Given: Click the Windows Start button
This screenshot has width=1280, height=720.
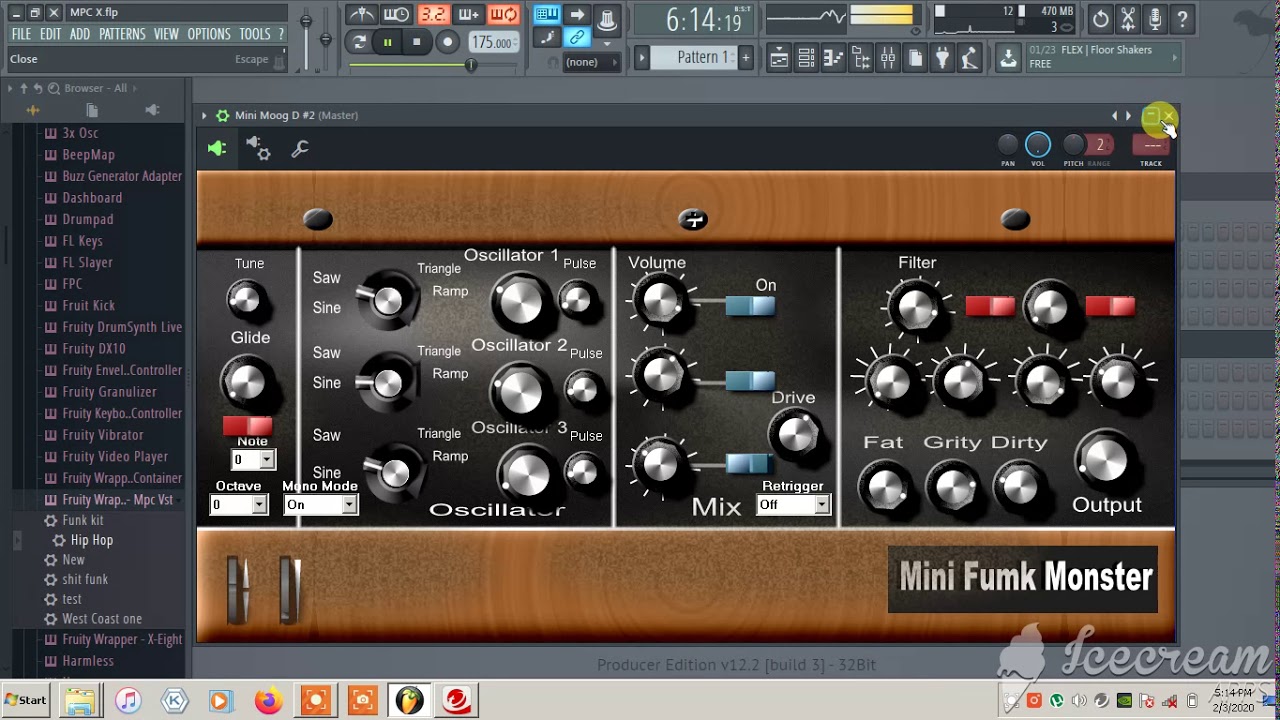Looking at the screenshot, I should click(x=26, y=700).
